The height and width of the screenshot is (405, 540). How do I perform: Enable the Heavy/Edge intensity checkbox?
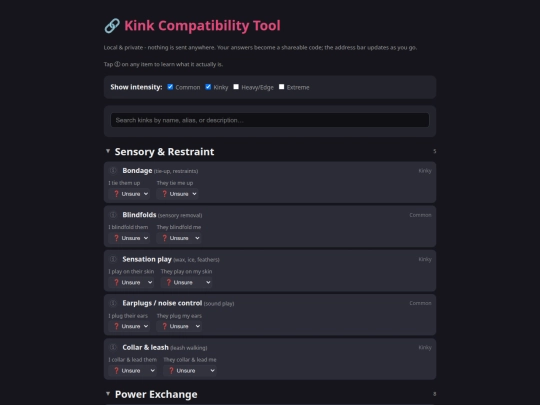(x=236, y=87)
